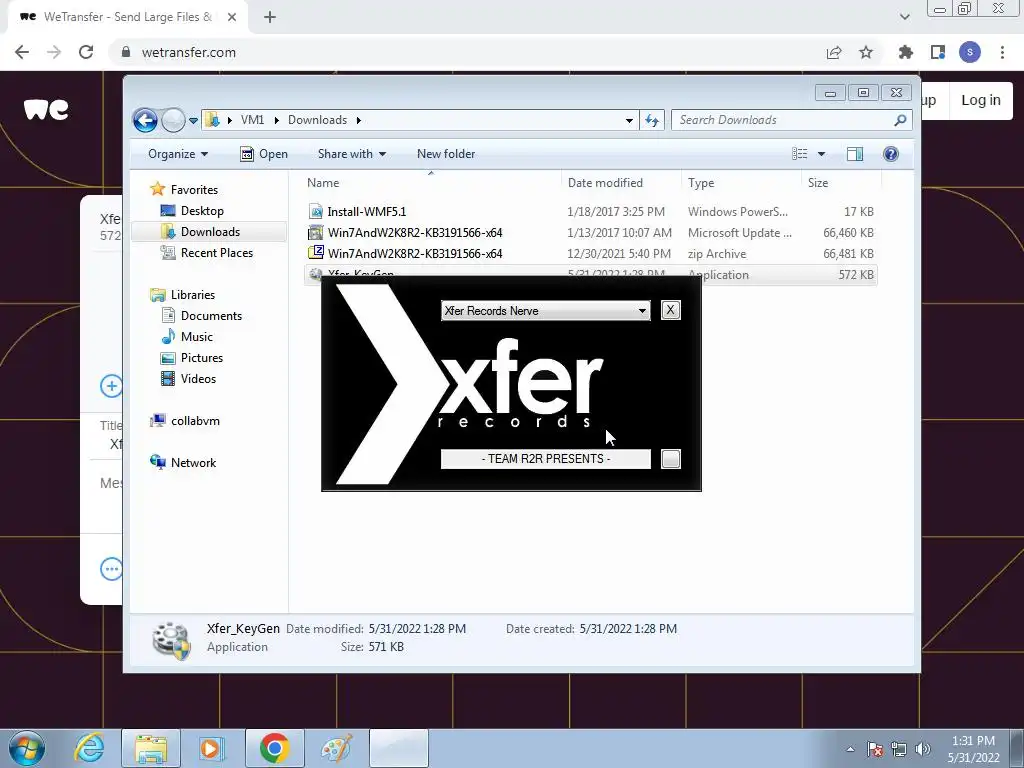Open Chrome three-dot menu
The height and width of the screenshot is (768, 1024).
1002,52
